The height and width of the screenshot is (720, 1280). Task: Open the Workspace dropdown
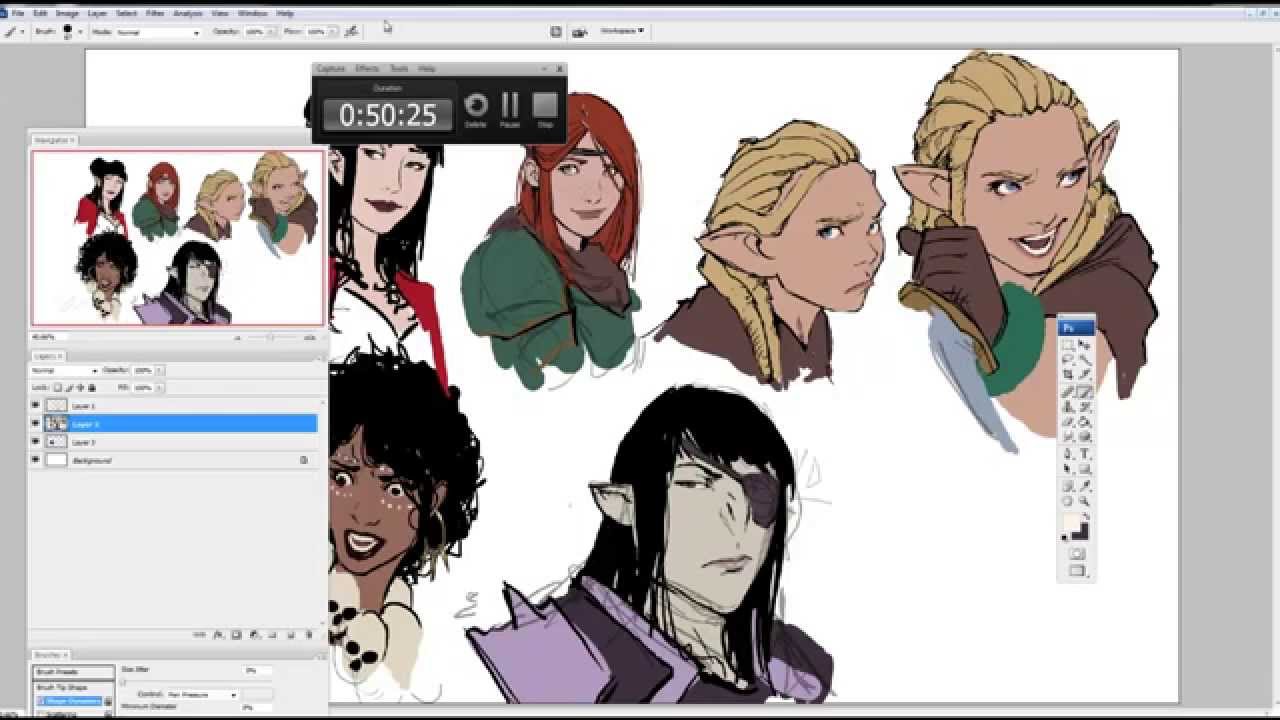tap(622, 31)
